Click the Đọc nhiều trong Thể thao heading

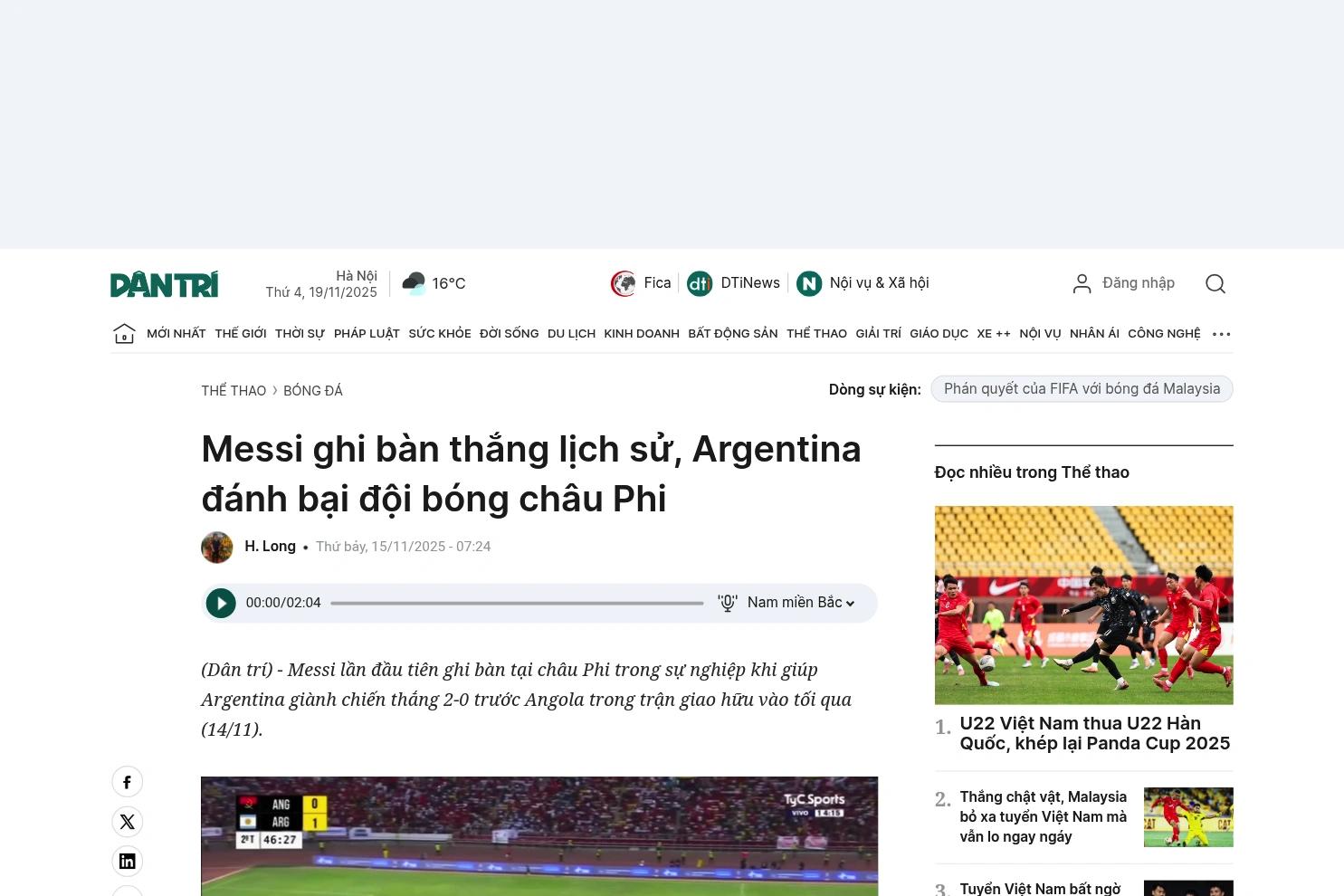pyautogui.click(x=1032, y=472)
